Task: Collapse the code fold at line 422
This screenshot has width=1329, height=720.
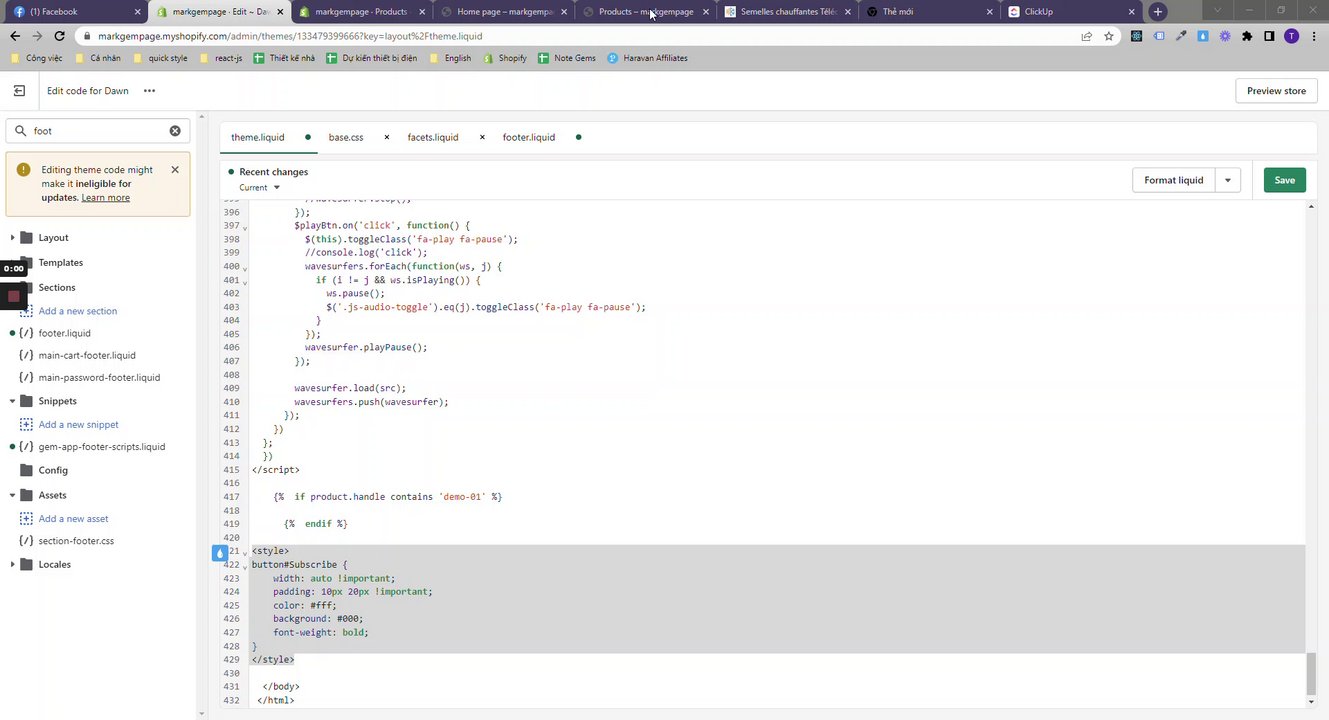Action: (x=245, y=567)
